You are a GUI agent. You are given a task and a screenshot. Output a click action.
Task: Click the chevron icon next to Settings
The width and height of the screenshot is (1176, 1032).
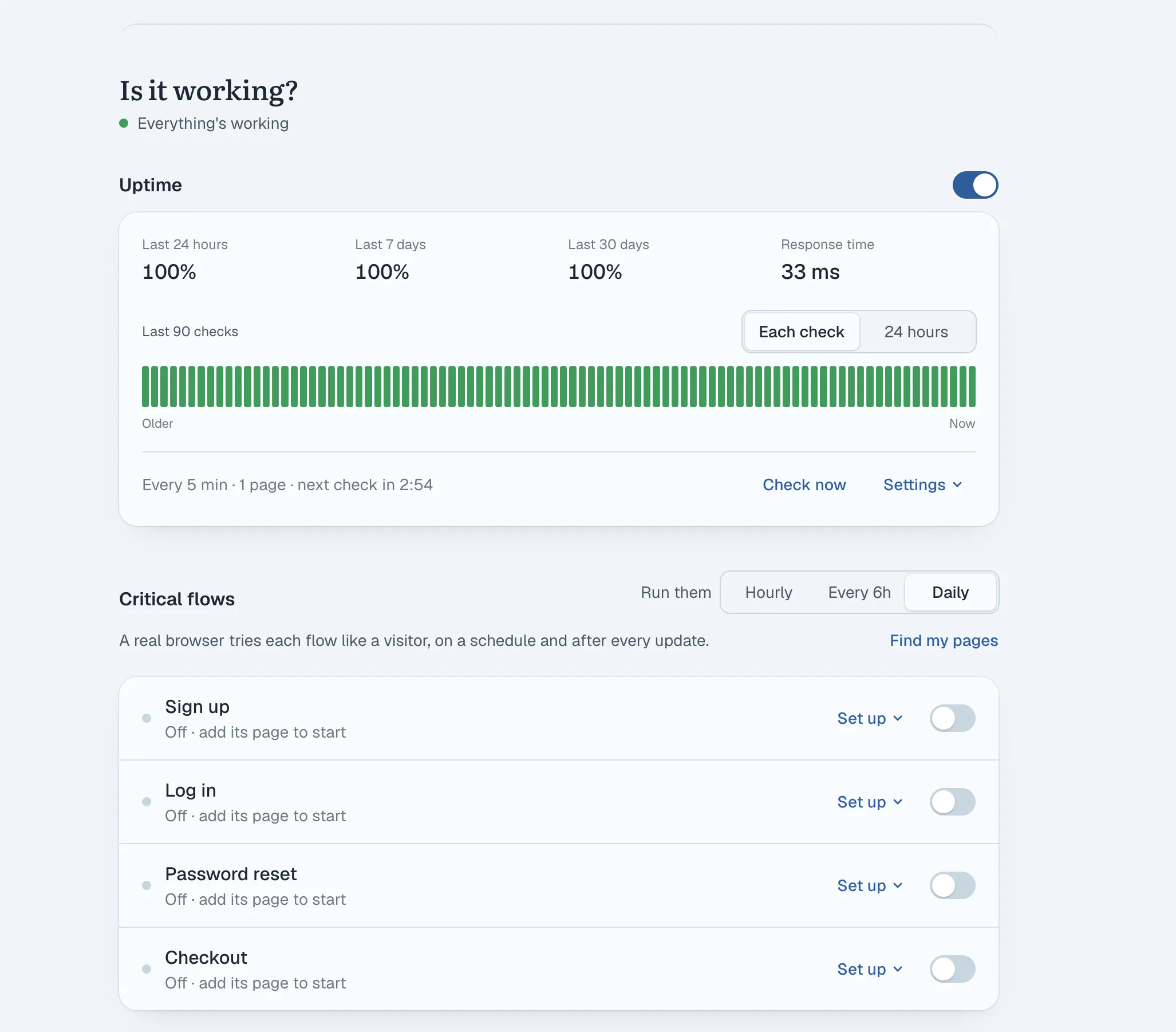tap(957, 485)
